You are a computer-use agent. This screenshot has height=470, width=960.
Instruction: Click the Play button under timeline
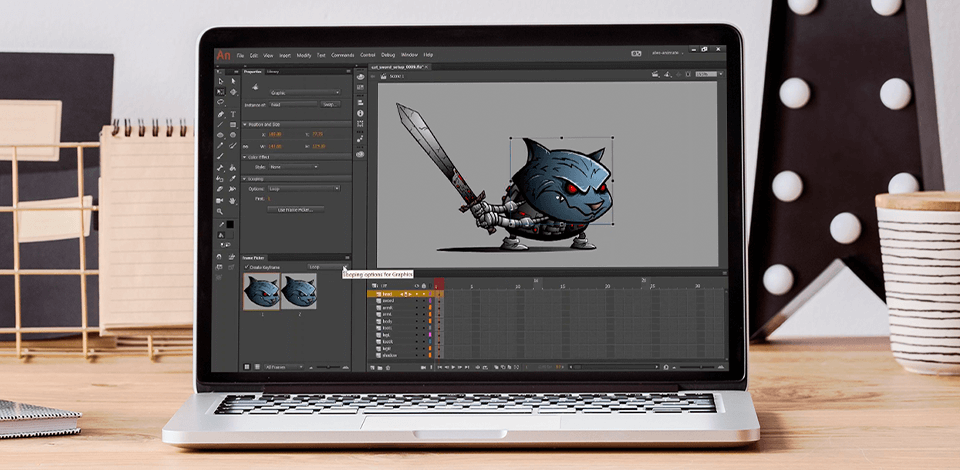tap(453, 367)
